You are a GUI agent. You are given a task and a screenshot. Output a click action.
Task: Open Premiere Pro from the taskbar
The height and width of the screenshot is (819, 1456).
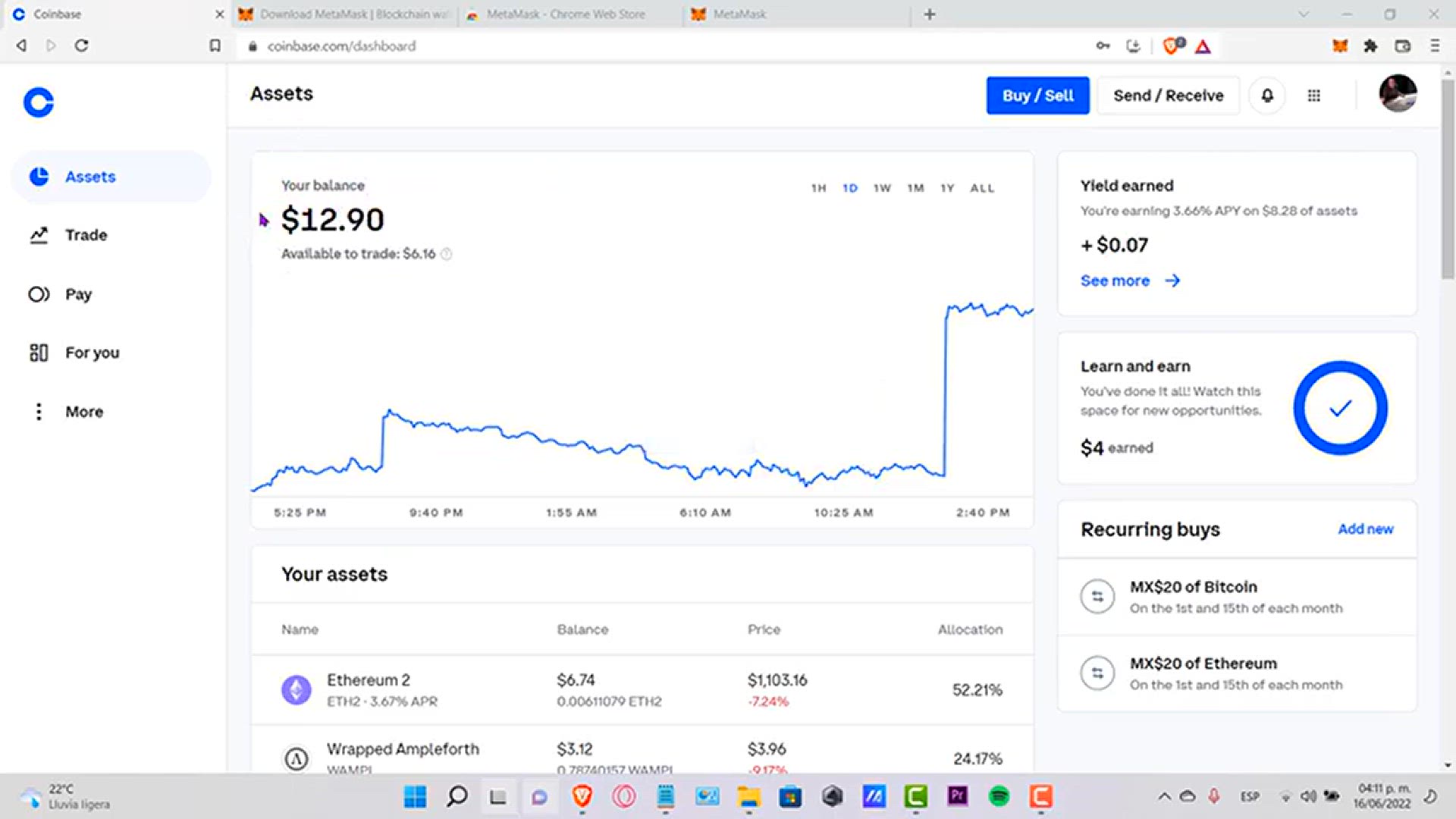point(957,796)
